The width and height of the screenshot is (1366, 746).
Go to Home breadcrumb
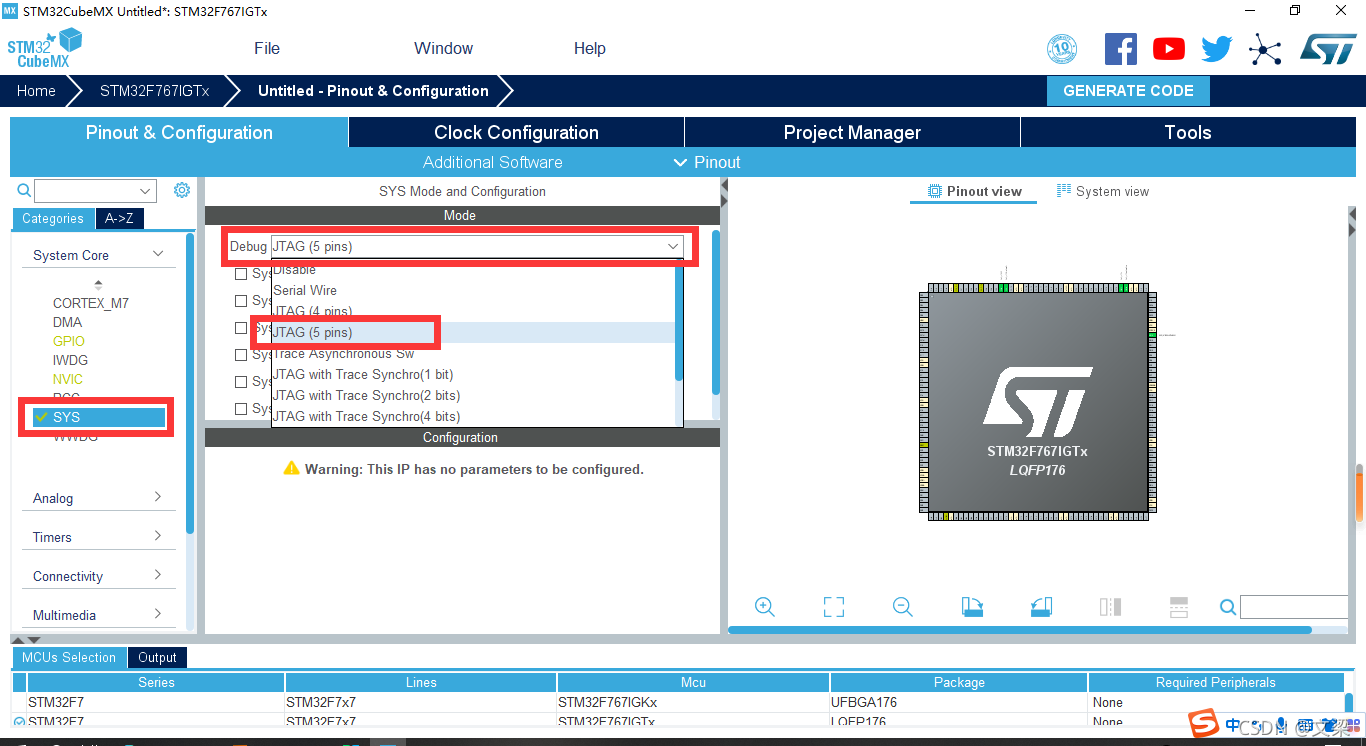(x=36, y=90)
